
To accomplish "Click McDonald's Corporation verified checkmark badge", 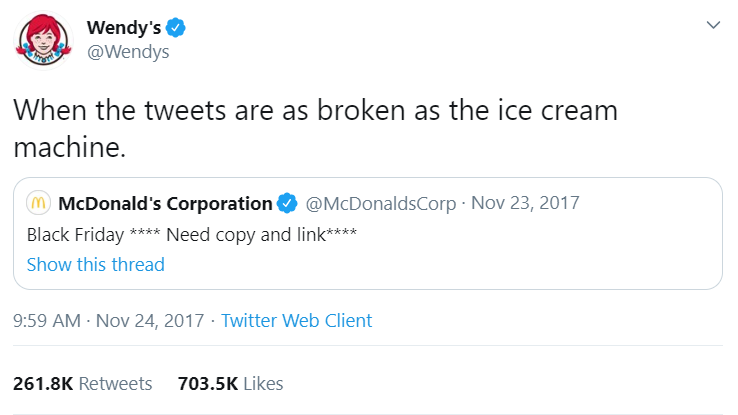I will [286, 204].
